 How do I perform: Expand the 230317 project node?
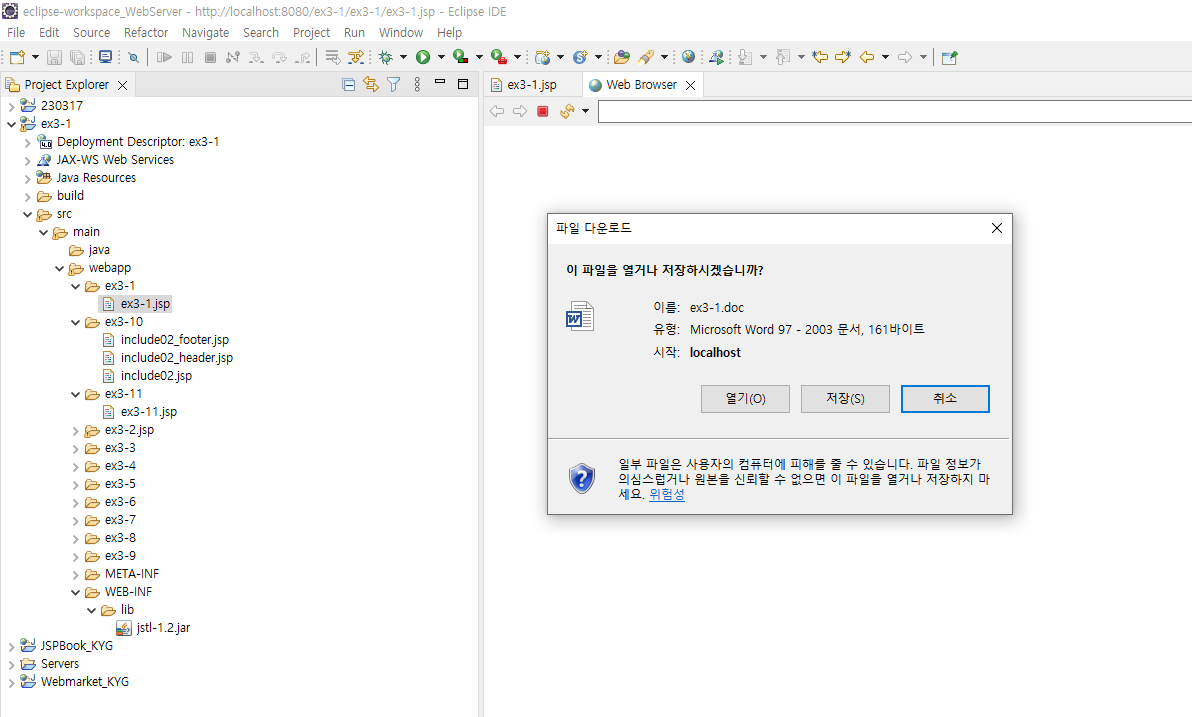[11, 106]
